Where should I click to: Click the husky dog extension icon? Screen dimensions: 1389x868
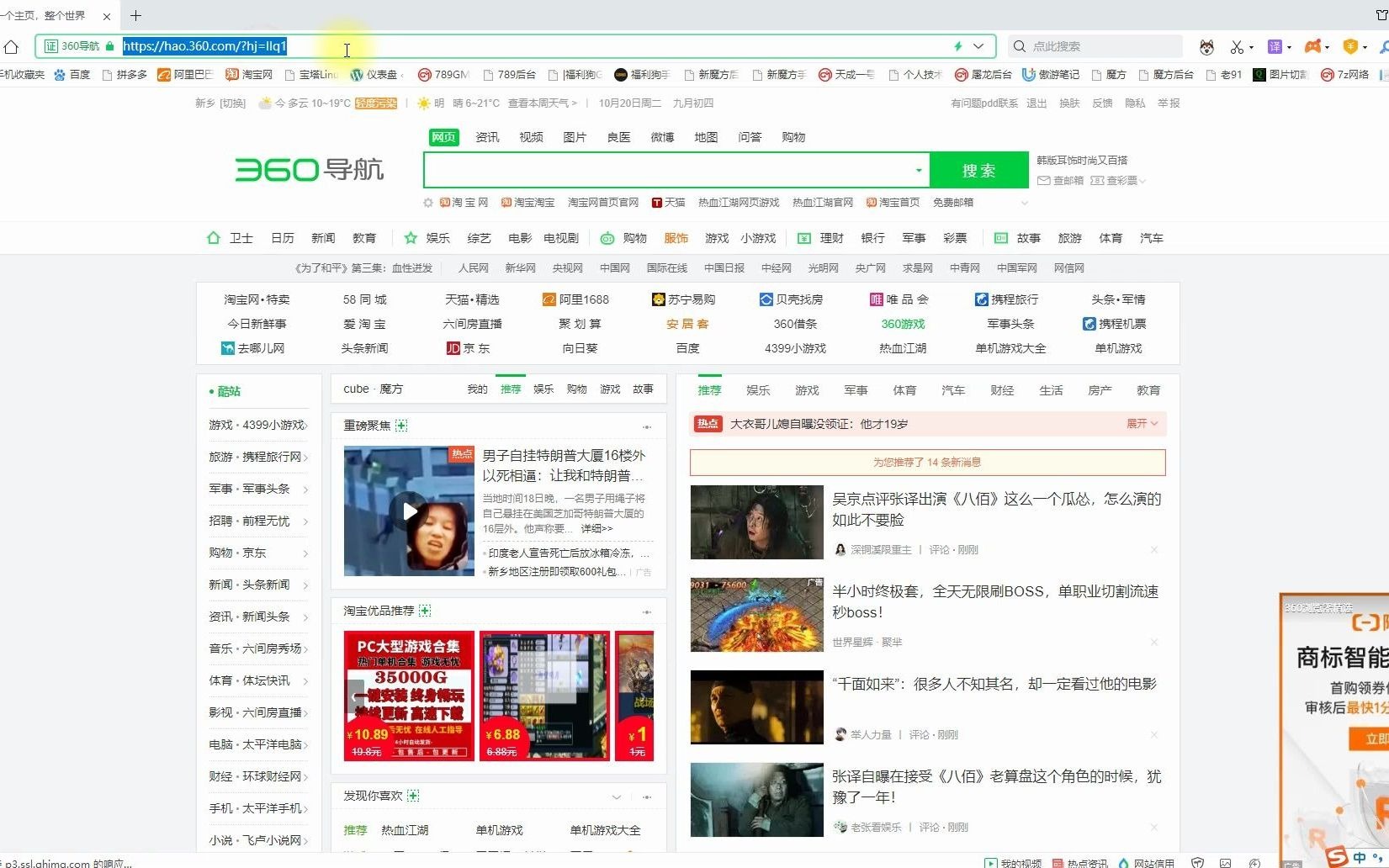[x=1206, y=47]
